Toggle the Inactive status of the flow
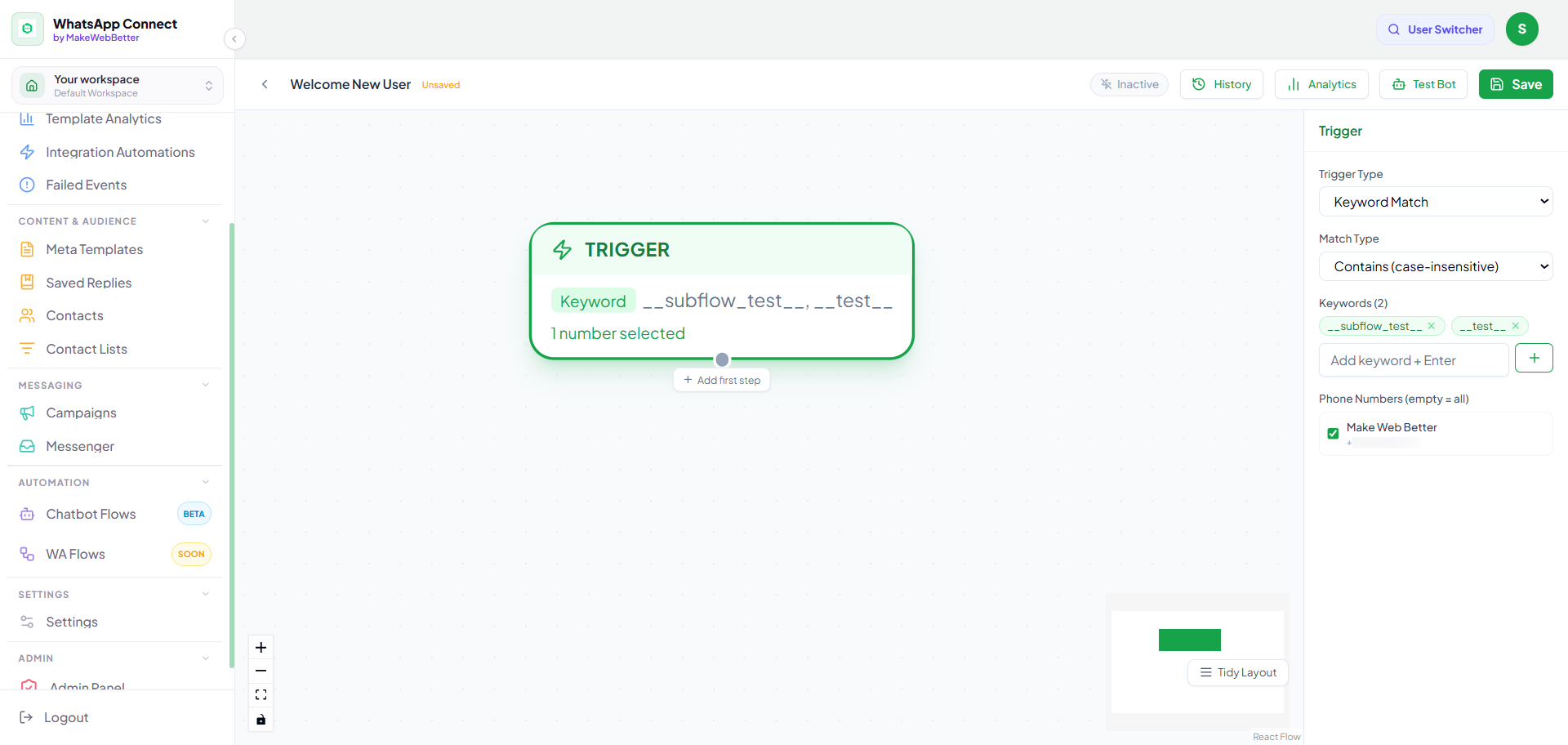 pyautogui.click(x=1129, y=84)
